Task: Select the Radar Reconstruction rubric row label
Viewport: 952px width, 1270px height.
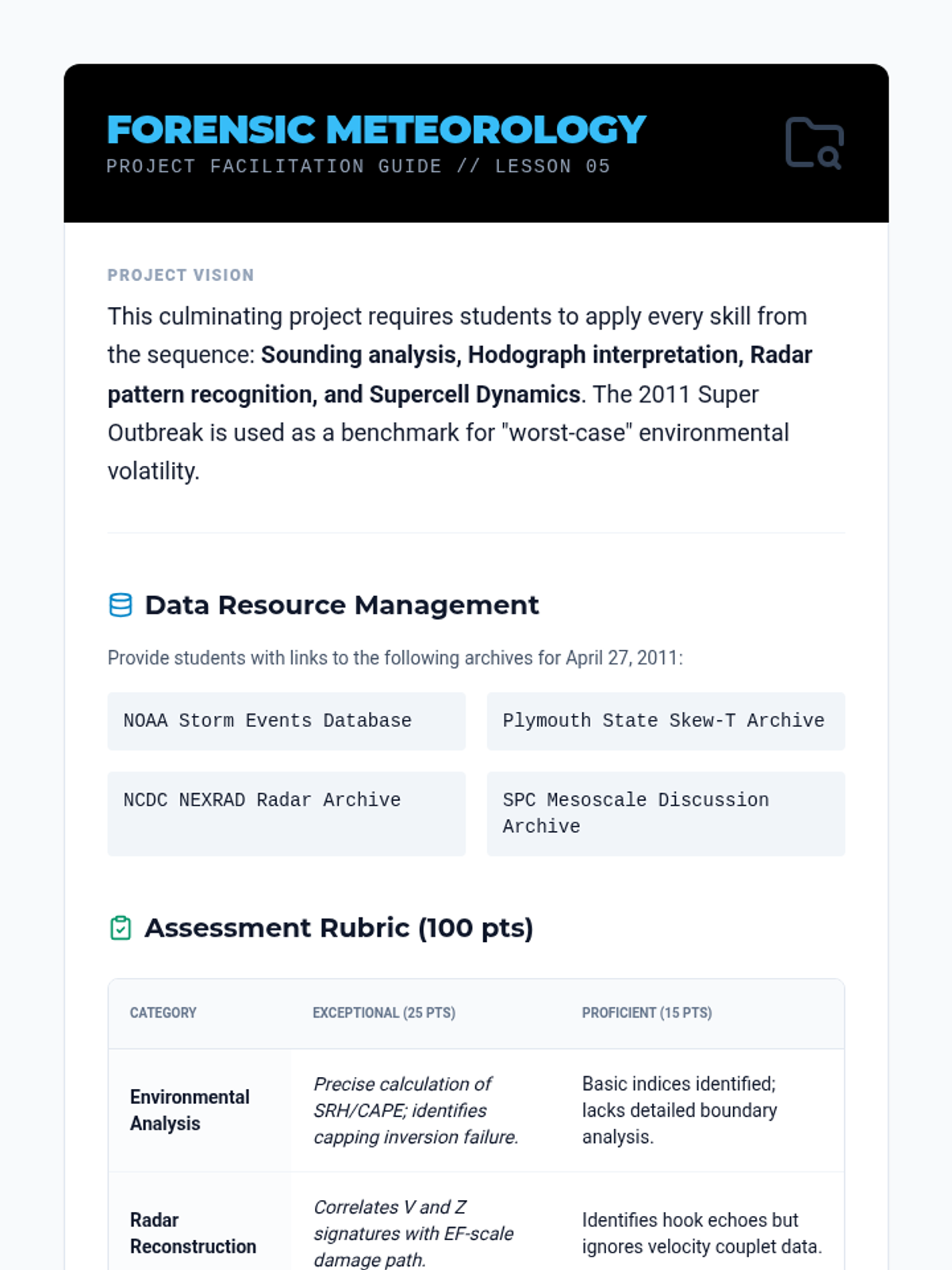Action: [x=193, y=1233]
